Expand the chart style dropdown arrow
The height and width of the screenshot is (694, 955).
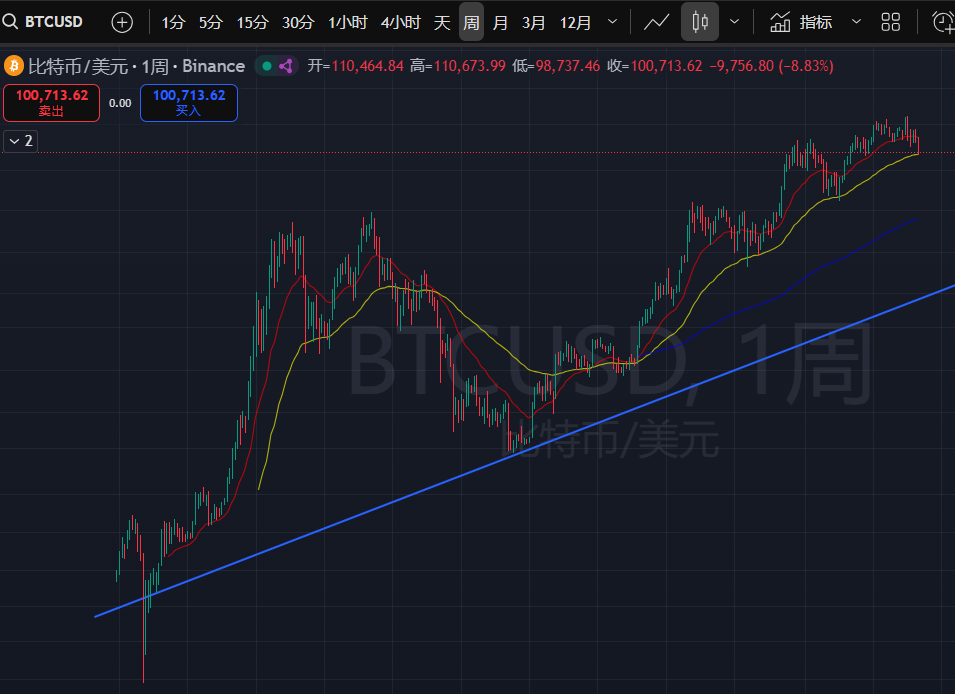735,22
